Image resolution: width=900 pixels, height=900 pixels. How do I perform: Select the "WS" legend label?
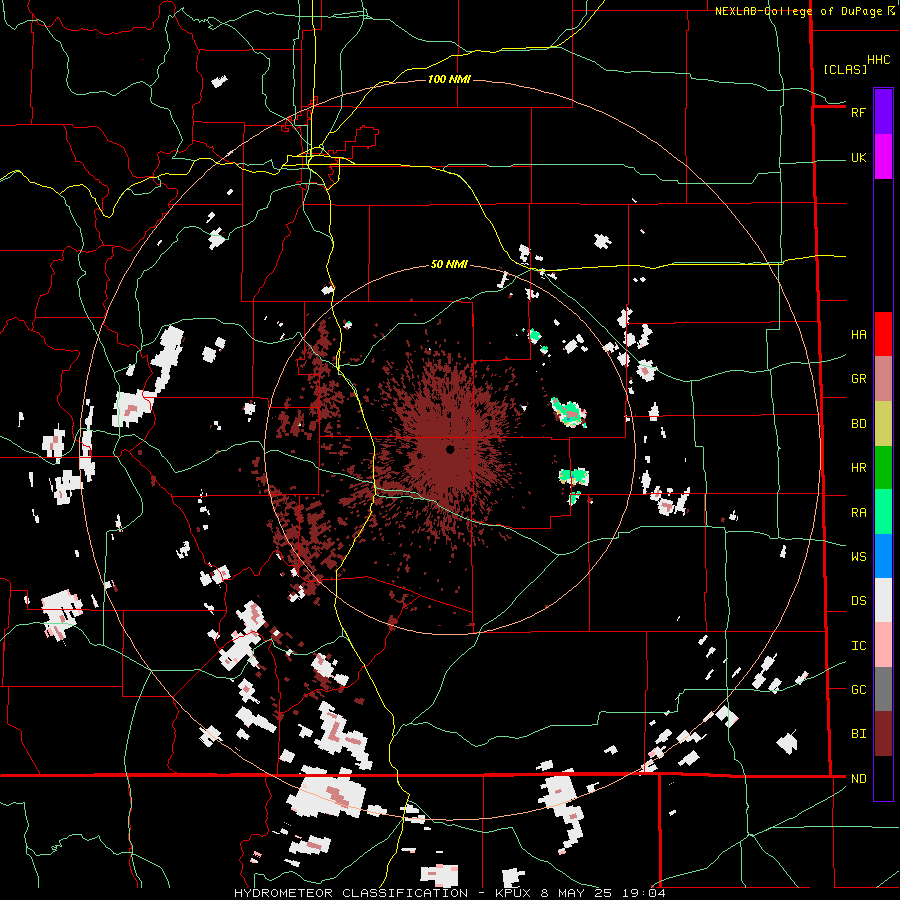(x=858, y=557)
